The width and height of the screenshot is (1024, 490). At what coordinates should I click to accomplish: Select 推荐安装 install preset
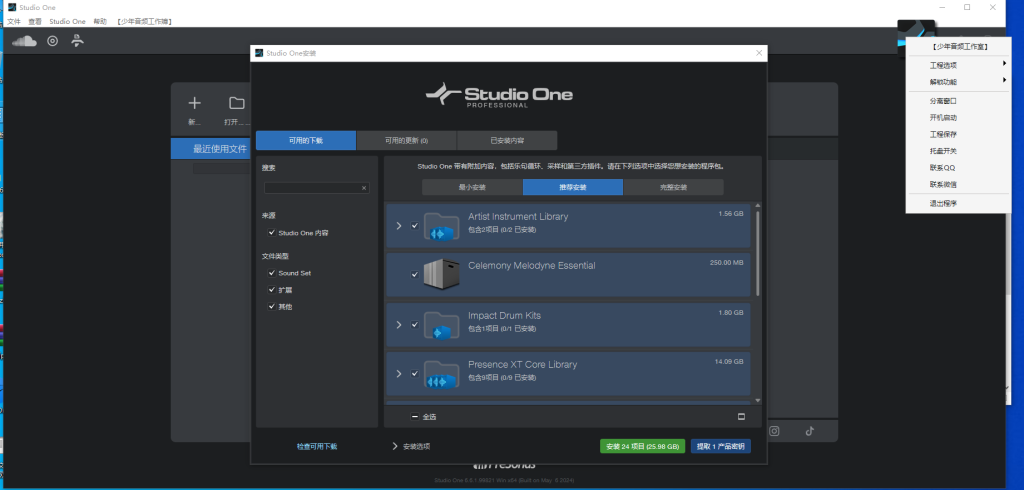[x=573, y=188]
